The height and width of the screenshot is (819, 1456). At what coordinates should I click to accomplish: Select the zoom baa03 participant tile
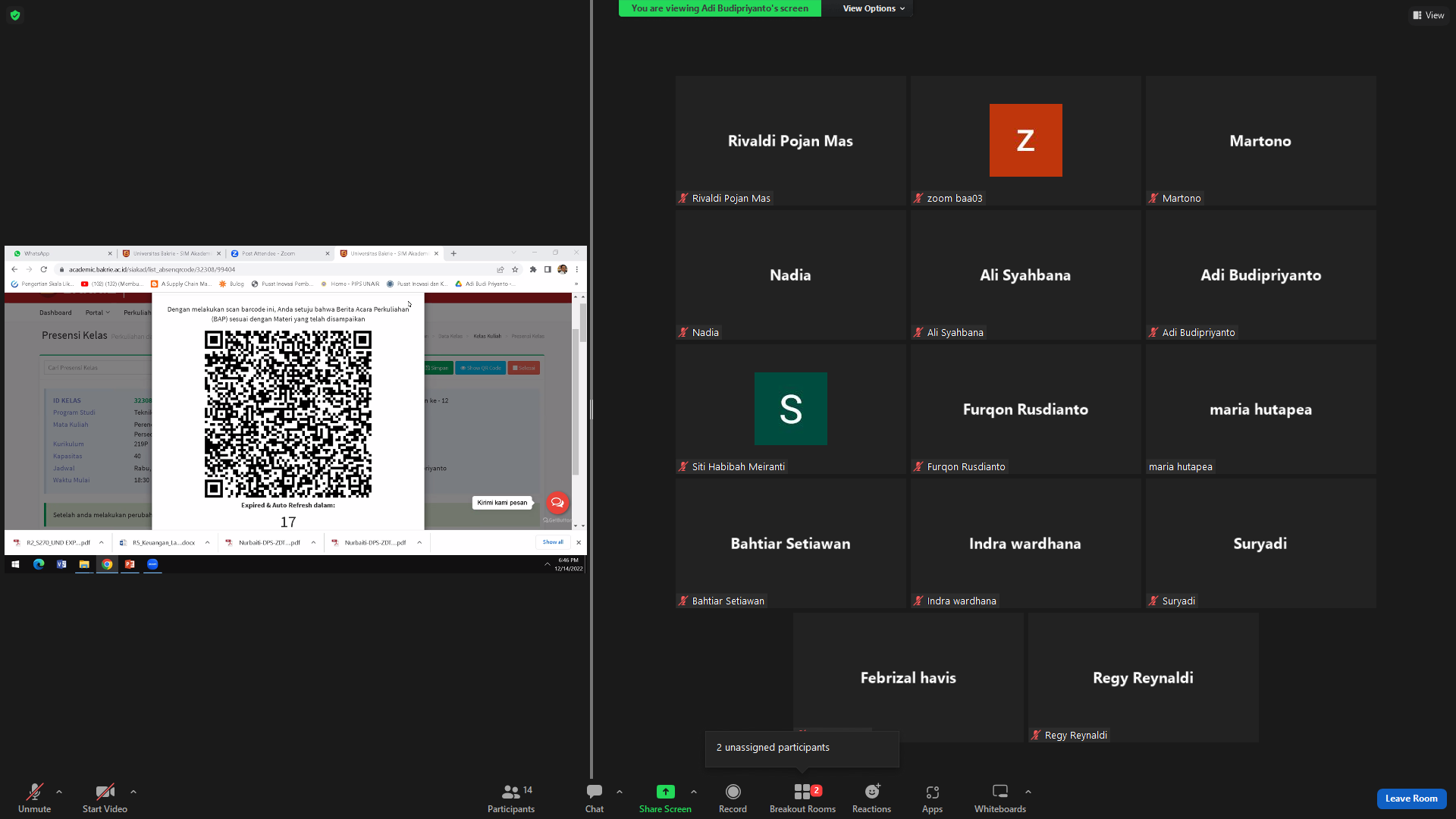pos(1026,140)
